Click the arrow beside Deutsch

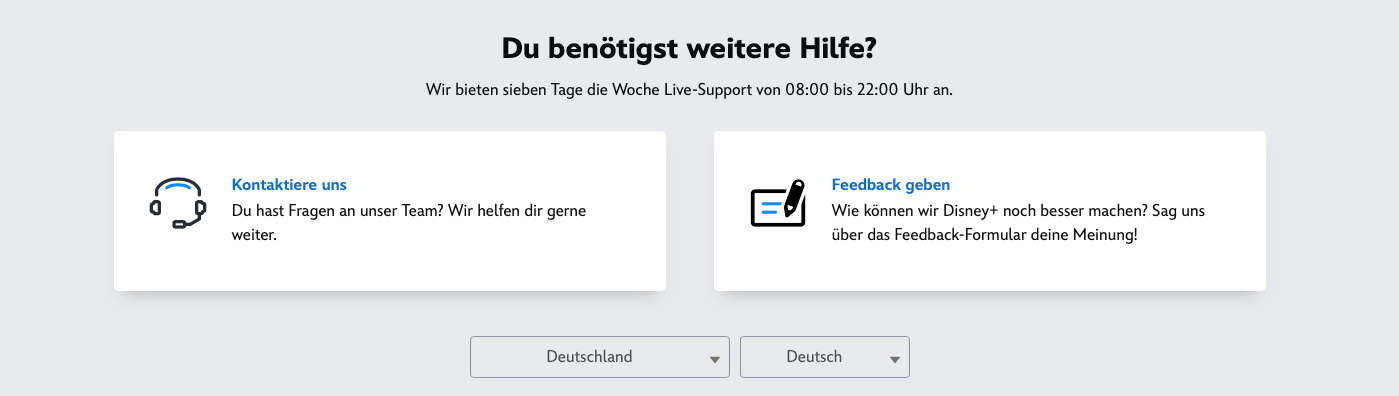(x=894, y=359)
